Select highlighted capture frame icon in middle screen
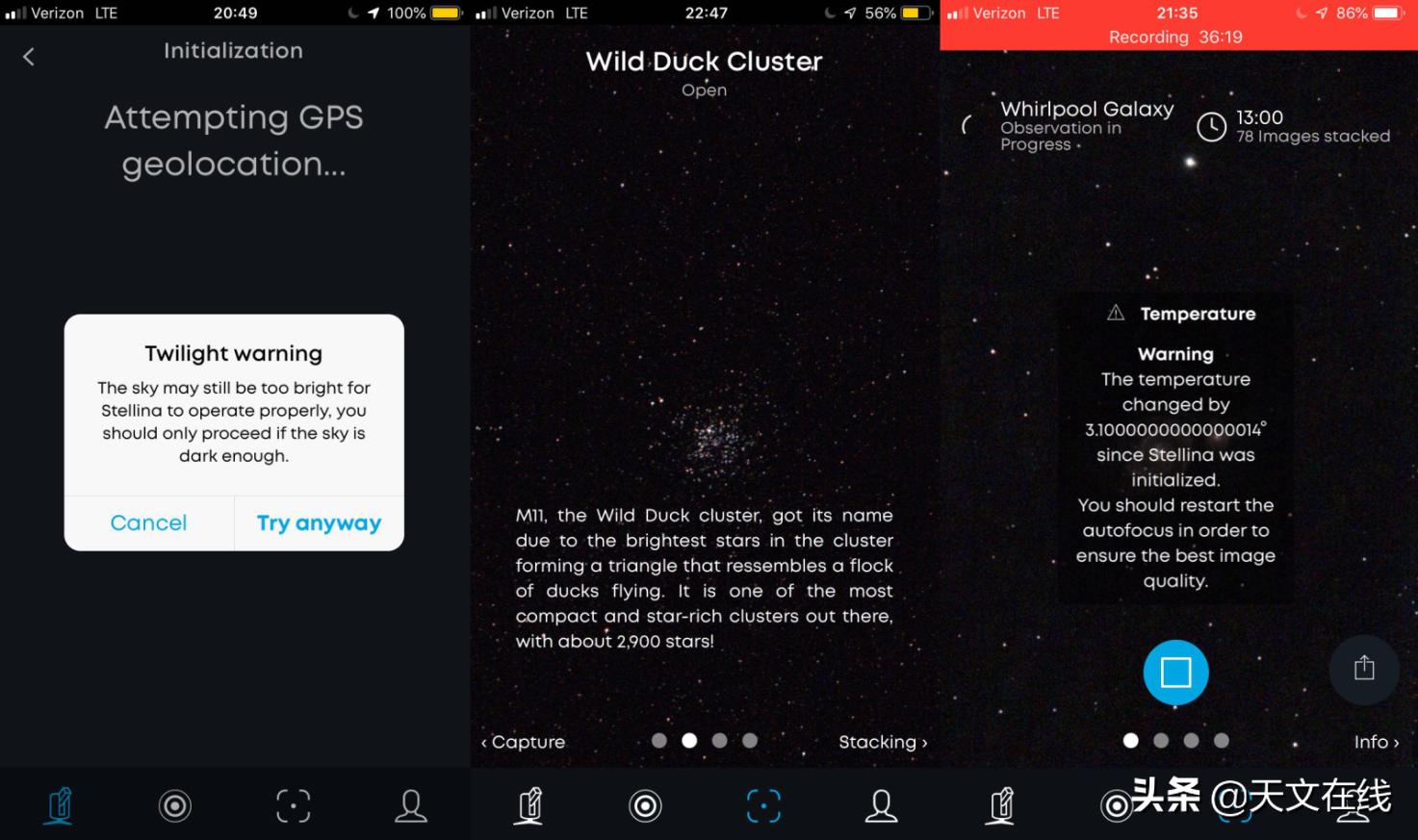This screenshot has height=840, width=1418. (x=763, y=805)
